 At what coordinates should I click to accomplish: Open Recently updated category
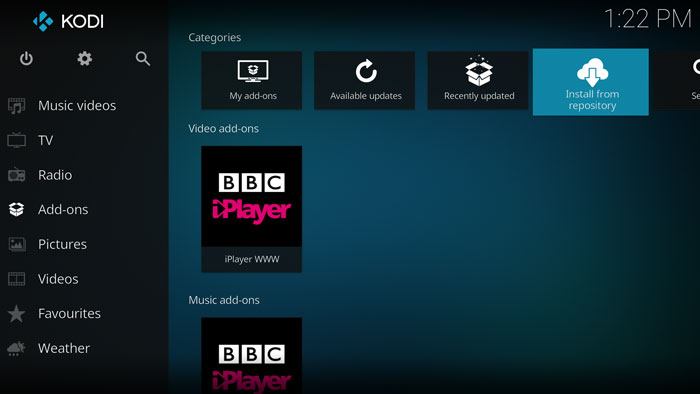click(x=478, y=80)
